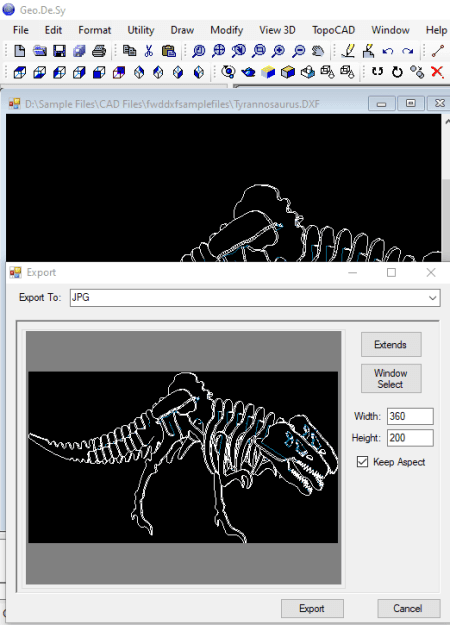Open the Utility menu
Image resolution: width=450 pixels, height=625 pixels.
click(x=141, y=30)
